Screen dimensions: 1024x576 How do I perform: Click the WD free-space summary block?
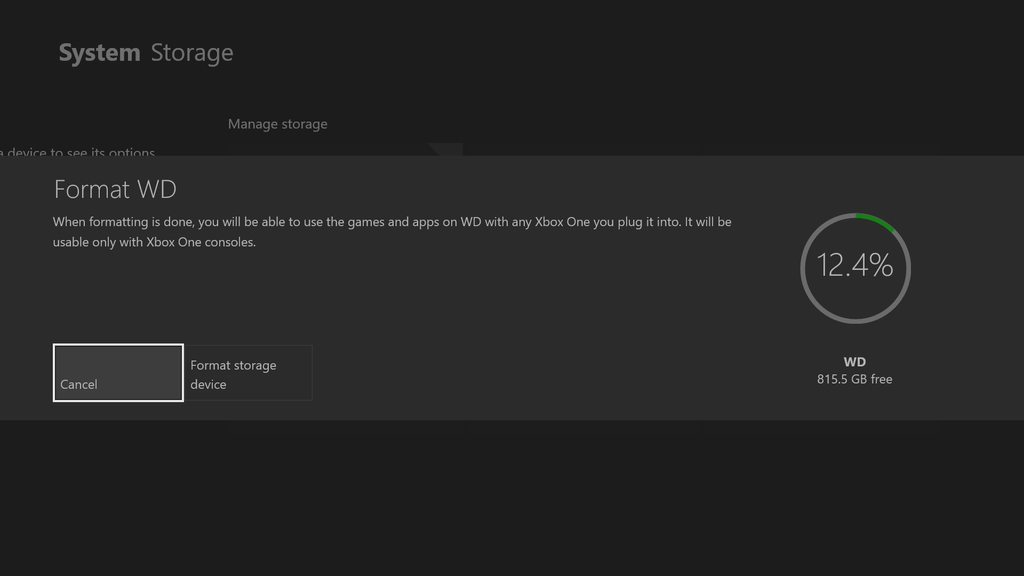[x=856, y=370]
